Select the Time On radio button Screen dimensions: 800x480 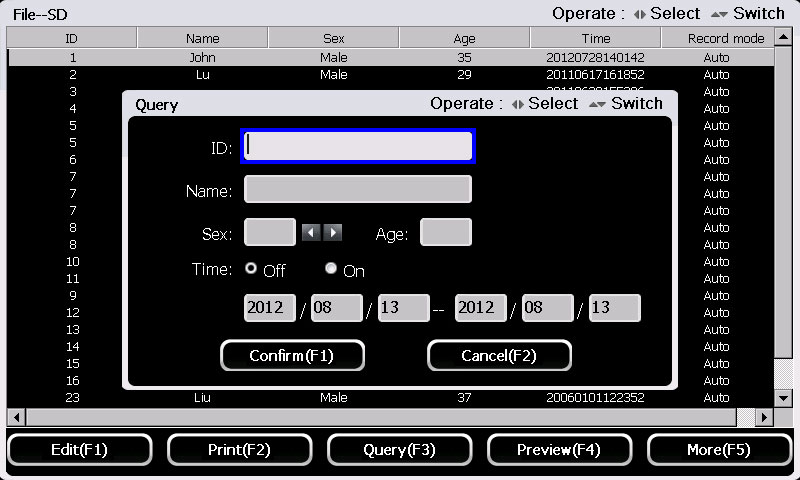pyautogui.click(x=331, y=269)
